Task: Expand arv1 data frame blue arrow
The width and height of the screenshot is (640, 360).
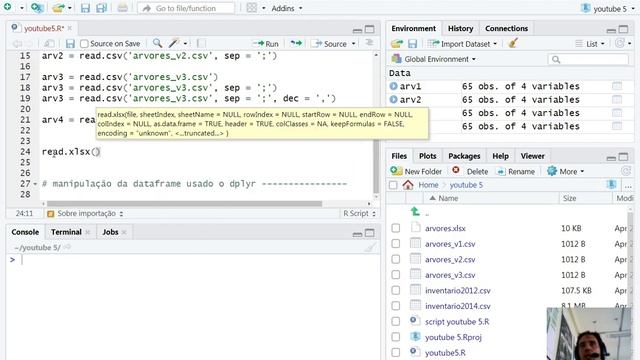Action: pos(393,86)
